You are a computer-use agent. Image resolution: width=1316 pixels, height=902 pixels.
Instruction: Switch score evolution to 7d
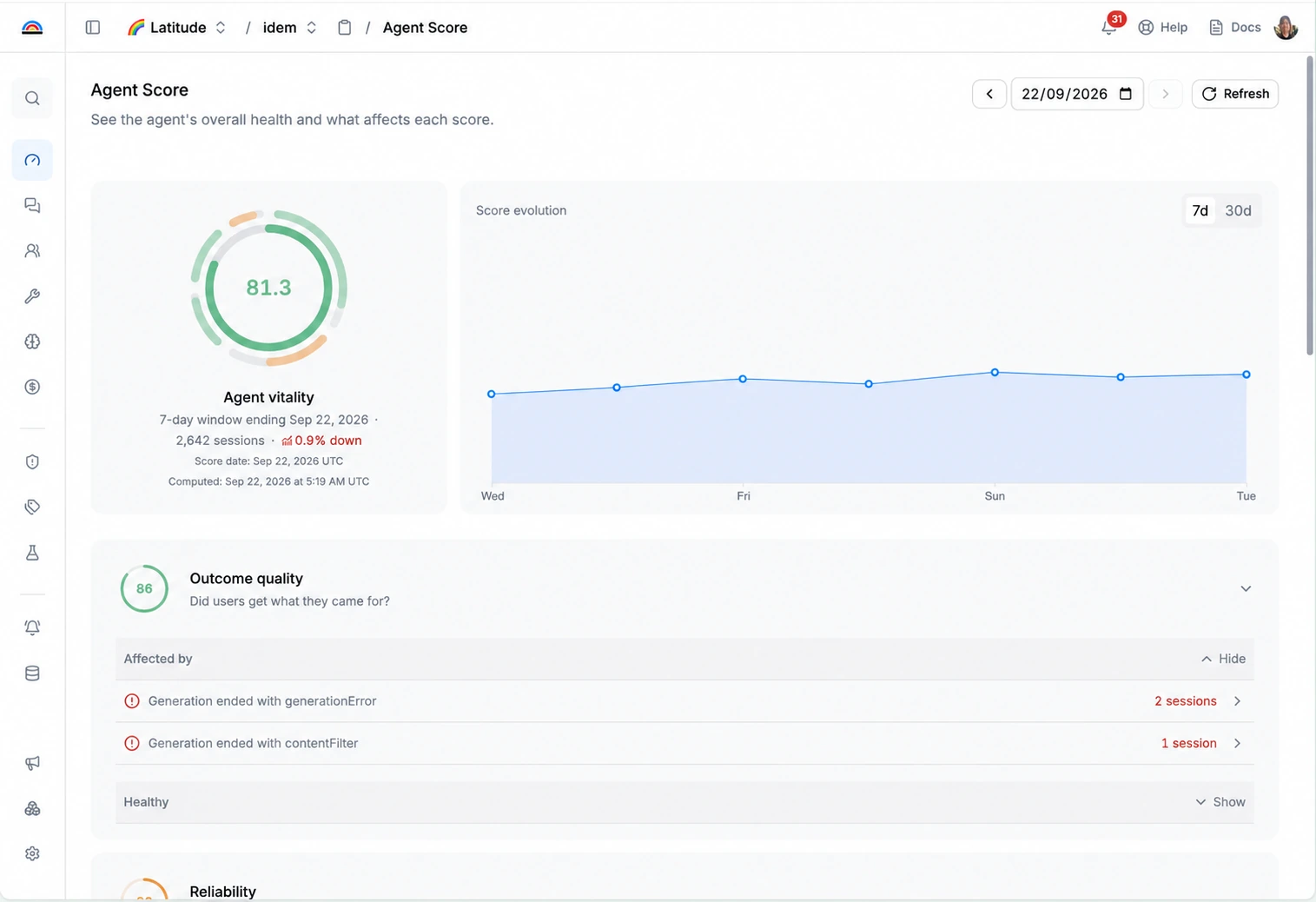point(1200,211)
